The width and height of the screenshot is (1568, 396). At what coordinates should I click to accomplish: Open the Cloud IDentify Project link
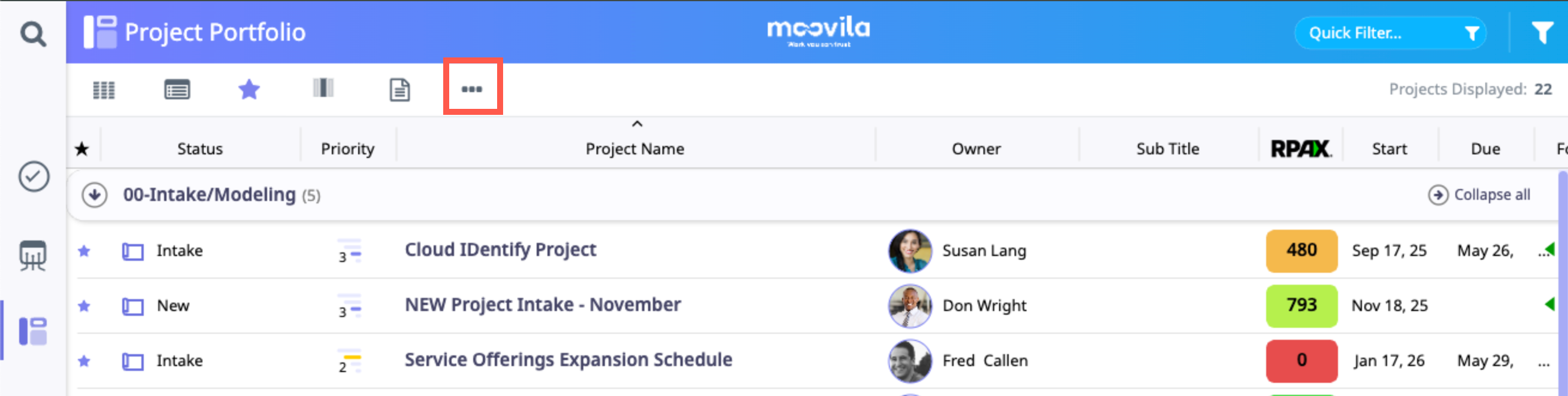point(500,250)
